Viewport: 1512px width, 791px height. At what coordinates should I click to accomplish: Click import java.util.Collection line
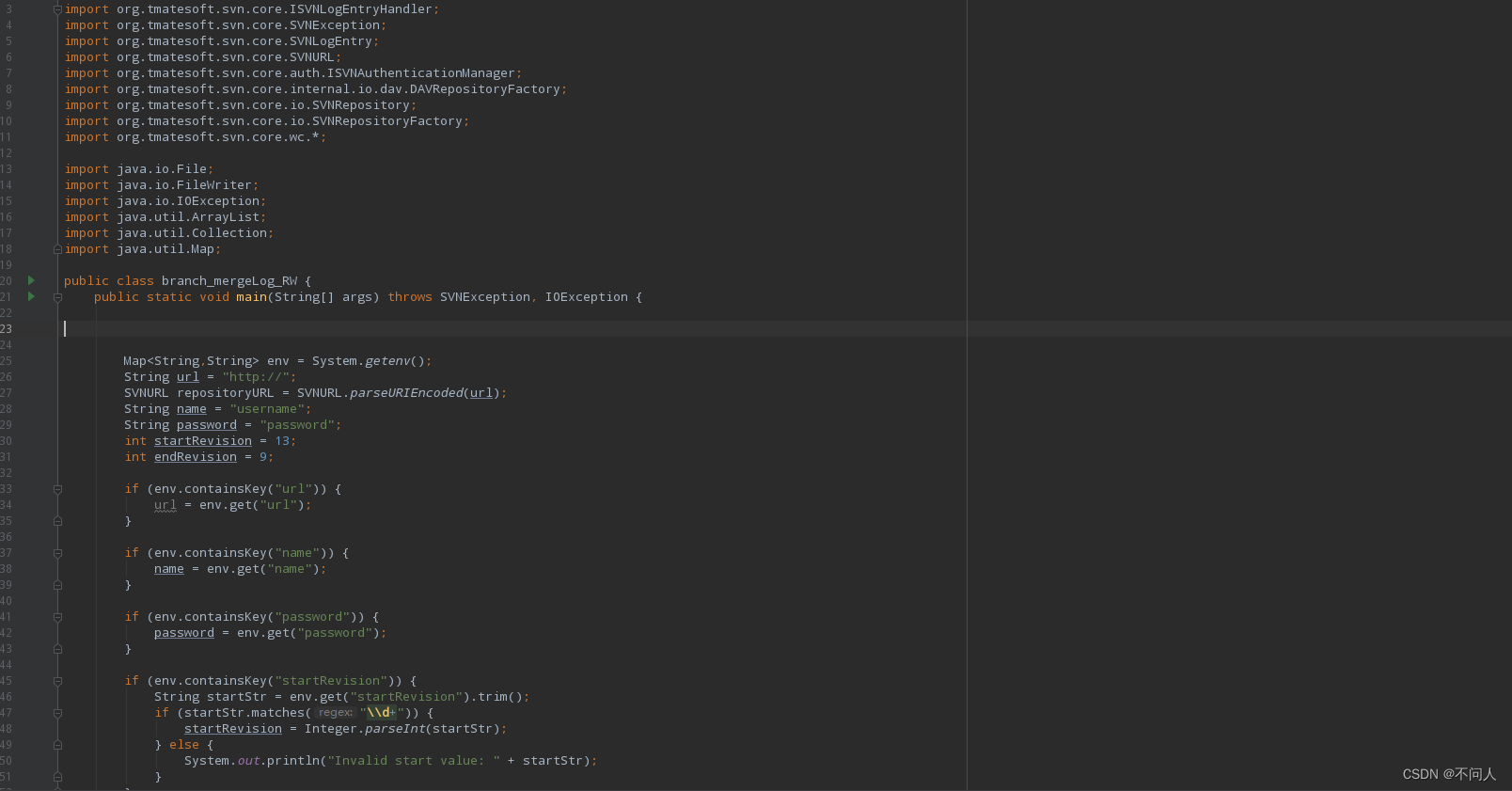169,233
